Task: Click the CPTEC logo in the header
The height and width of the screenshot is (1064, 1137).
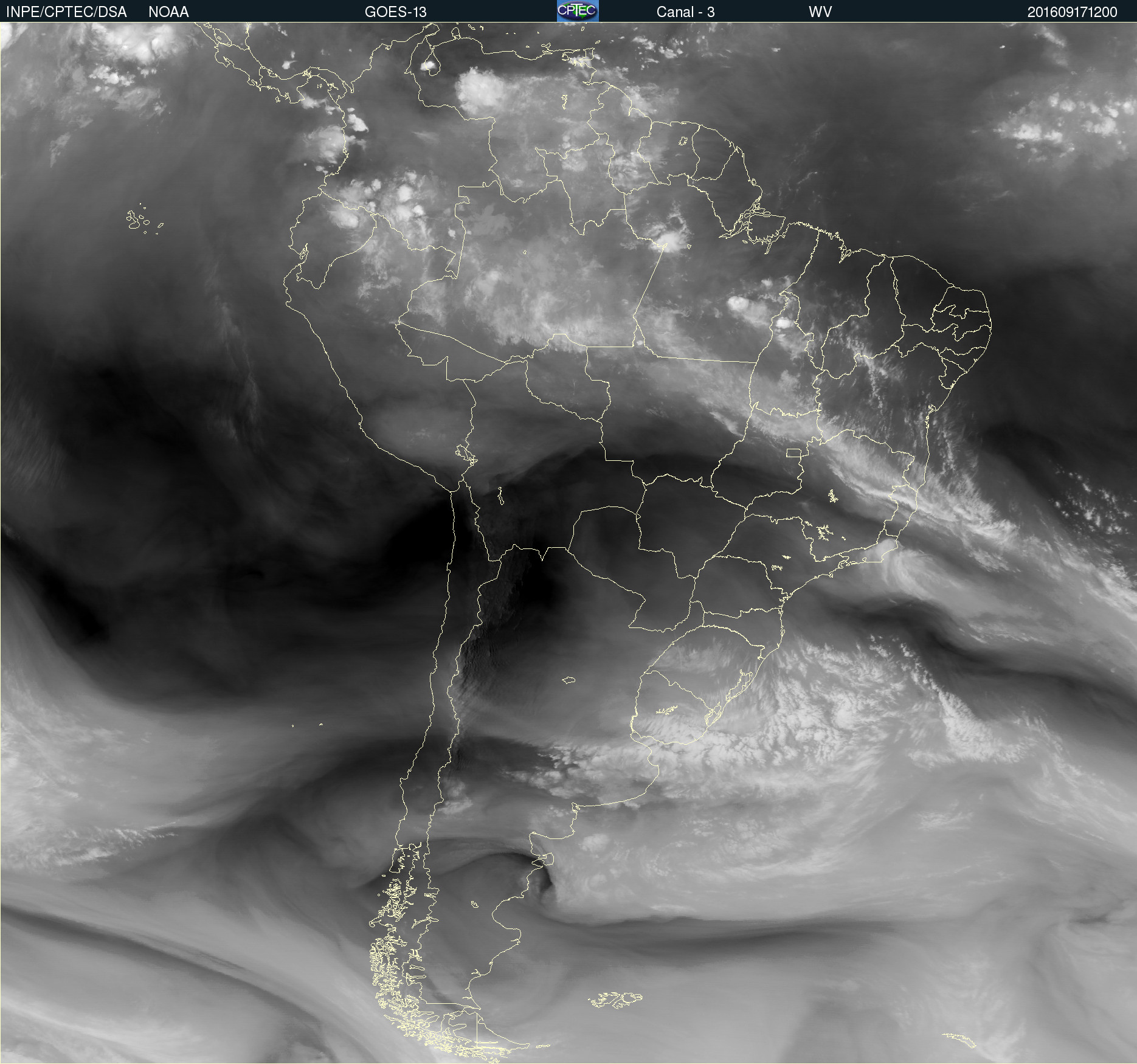Action: click(x=578, y=11)
